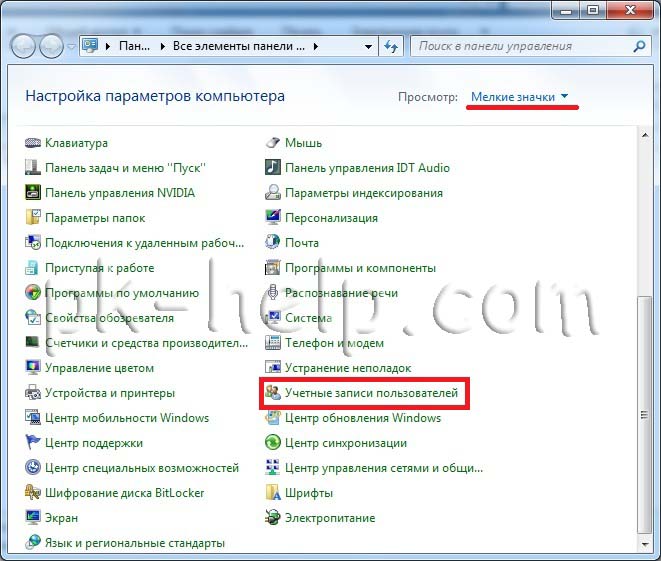The width and height of the screenshot is (661, 561).
Task: Click the Персонализация monitor icon
Action: (273, 217)
